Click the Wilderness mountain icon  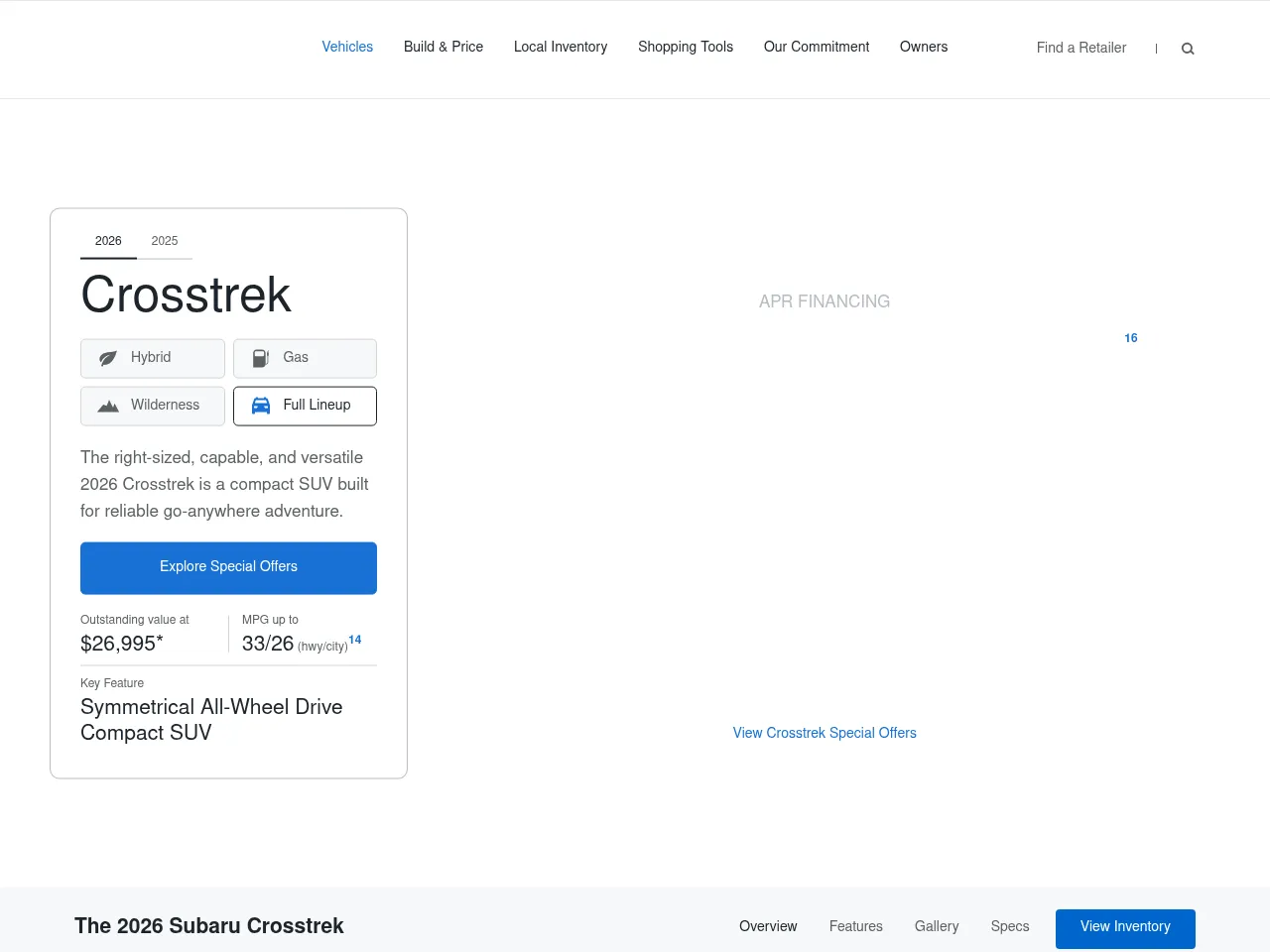click(108, 406)
